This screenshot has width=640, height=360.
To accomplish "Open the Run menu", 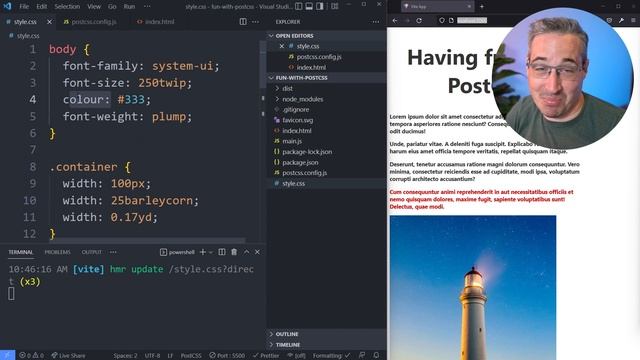I will point(129,7).
